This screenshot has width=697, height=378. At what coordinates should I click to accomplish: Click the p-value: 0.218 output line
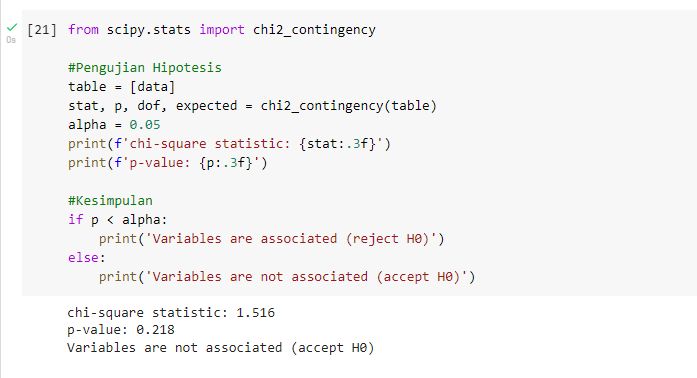(x=121, y=330)
